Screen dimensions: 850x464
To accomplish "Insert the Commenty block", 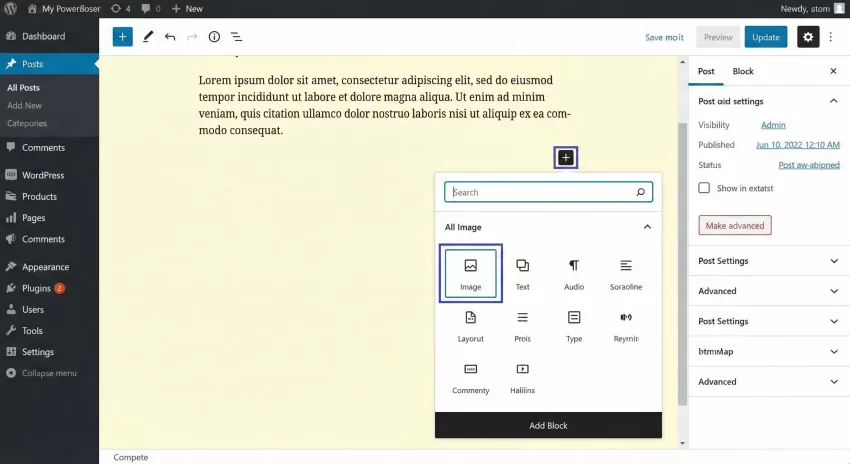I will coord(471,378).
